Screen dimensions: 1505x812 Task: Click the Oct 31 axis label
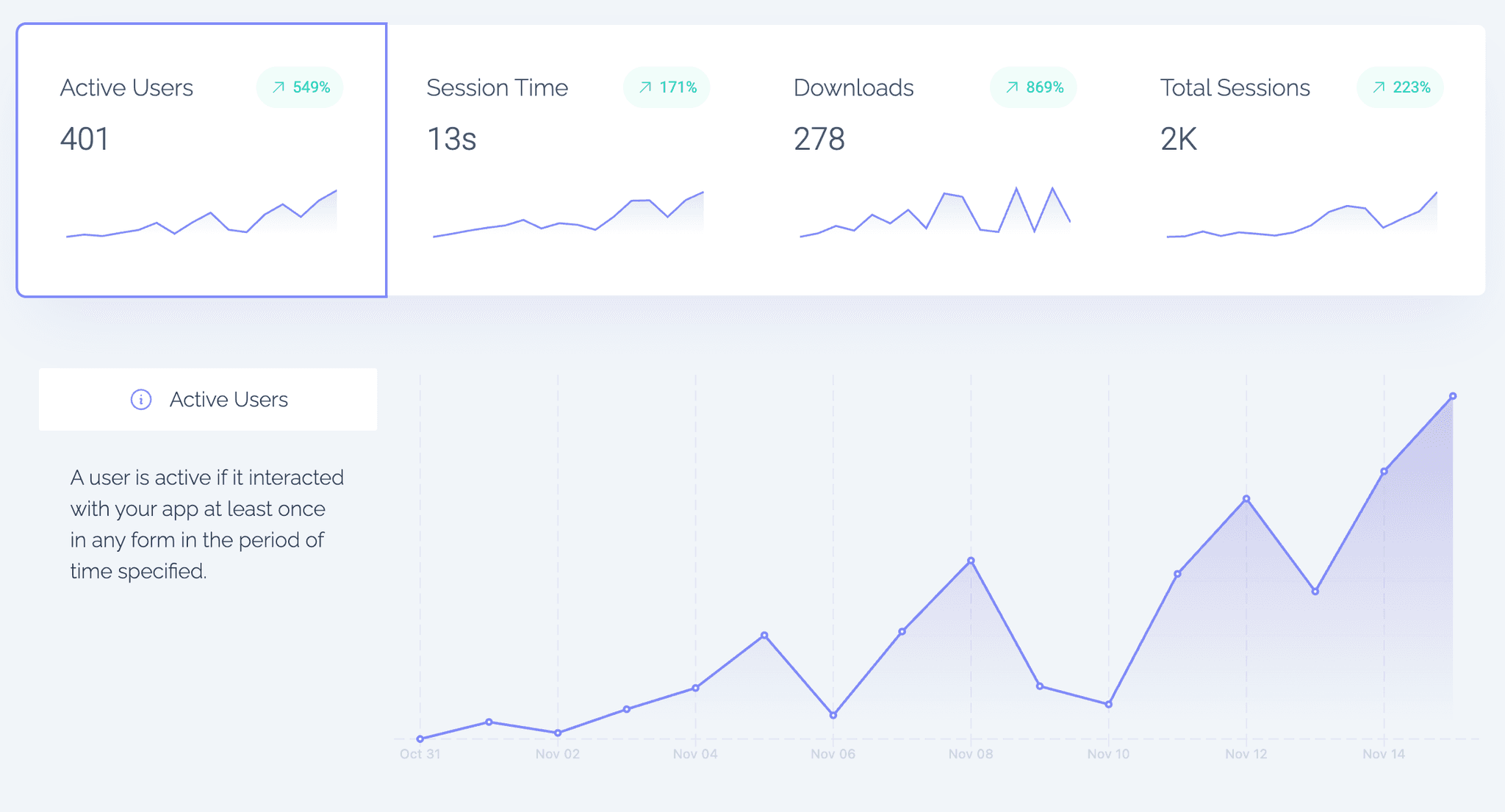pyautogui.click(x=420, y=754)
